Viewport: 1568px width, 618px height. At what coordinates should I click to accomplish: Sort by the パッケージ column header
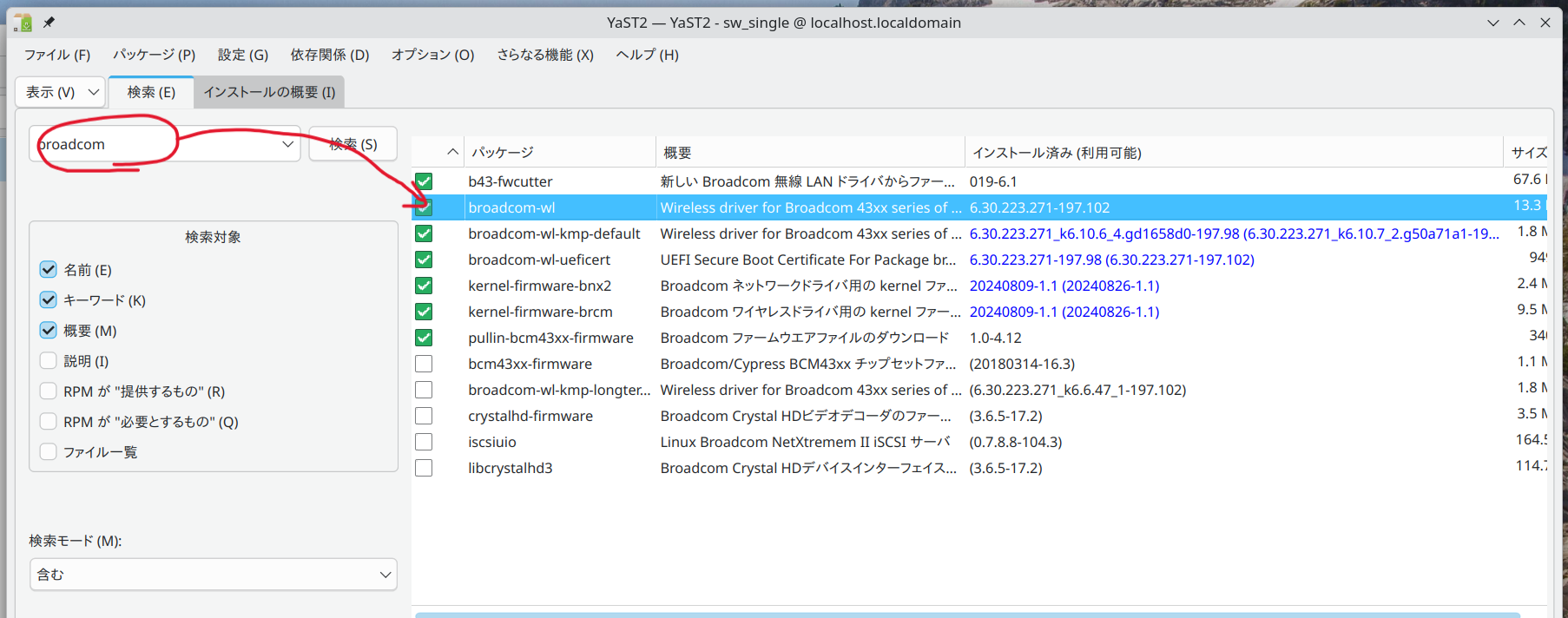click(x=560, y=152)
